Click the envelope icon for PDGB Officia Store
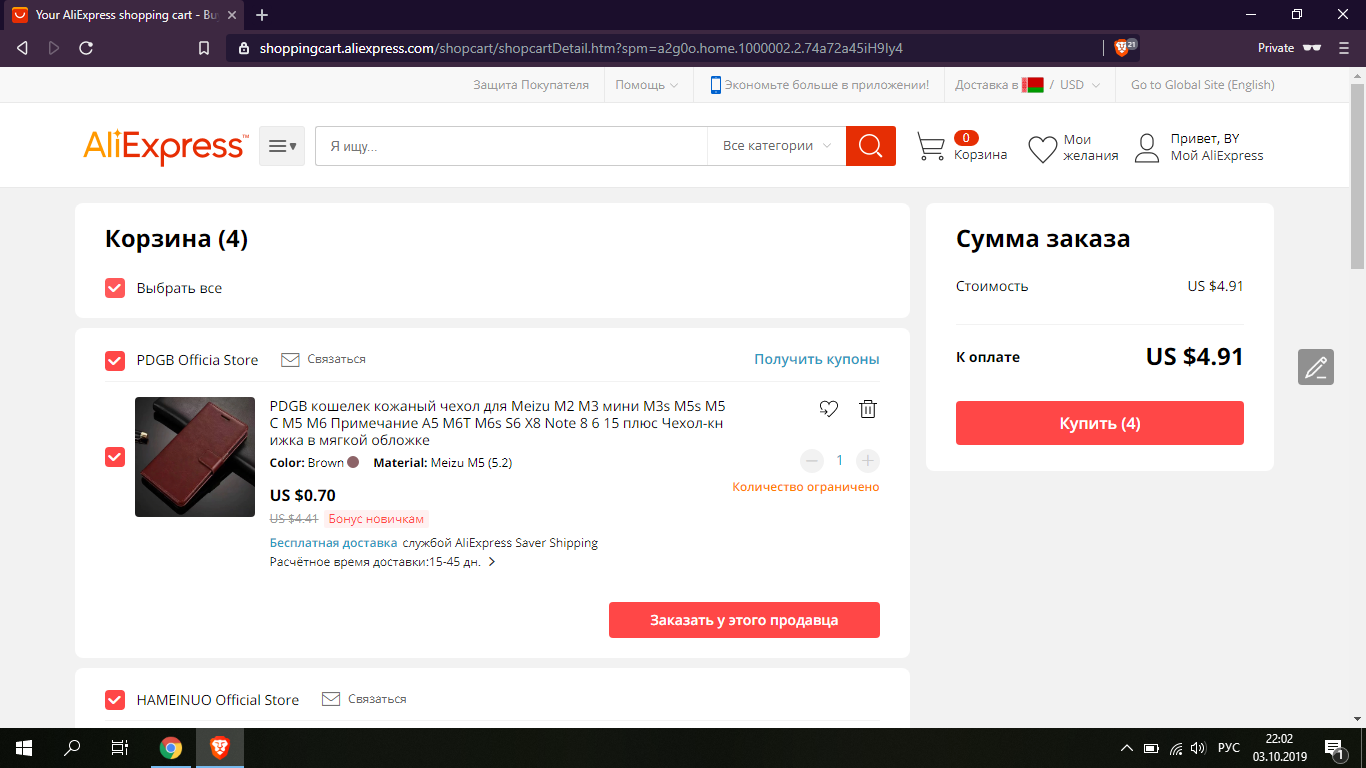Image resolution: width=1366 pixels, height=768 pixels. (x=290, y=359)
